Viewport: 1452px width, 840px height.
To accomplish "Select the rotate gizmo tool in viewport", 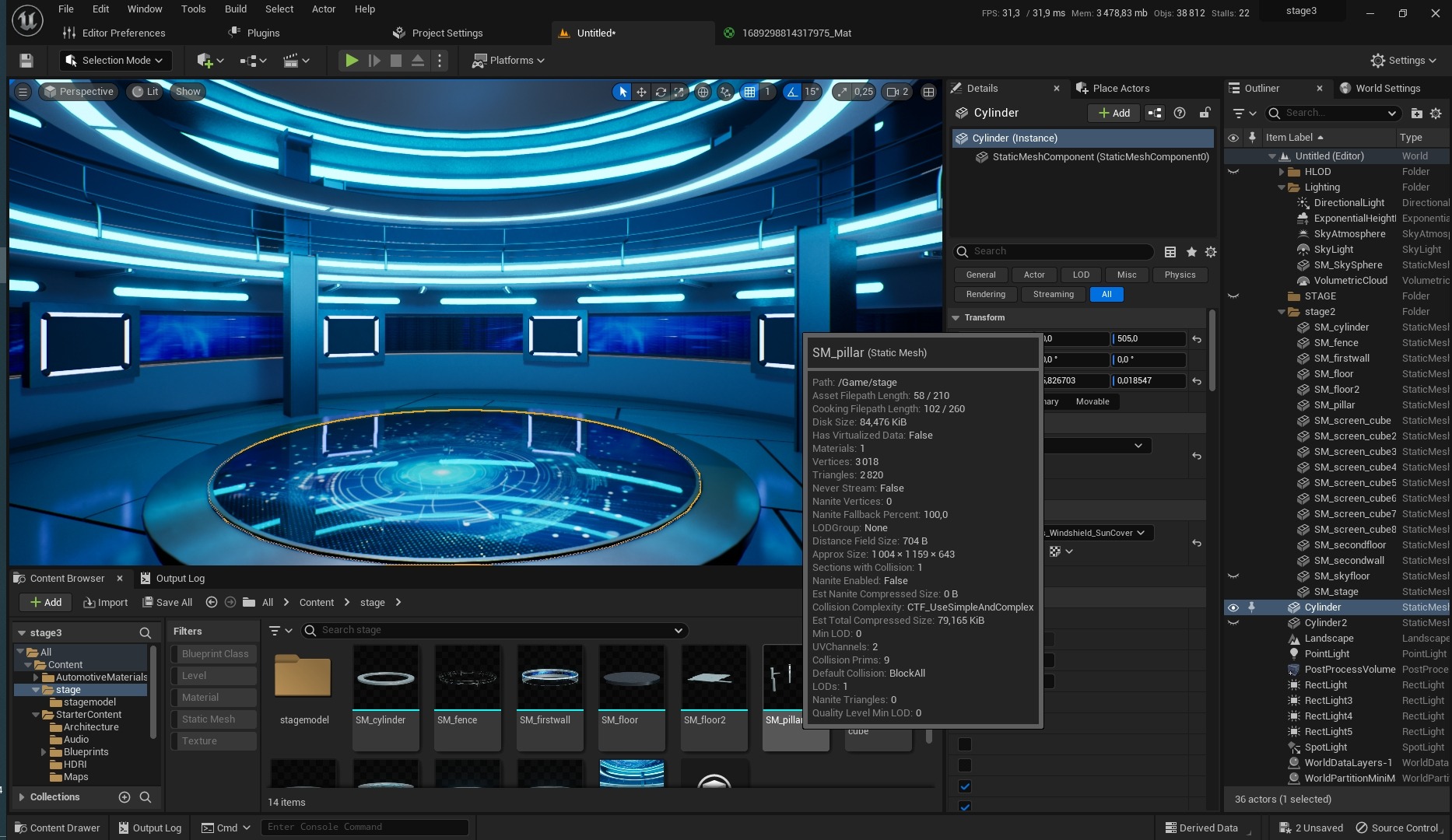I will tap(661, 92).
